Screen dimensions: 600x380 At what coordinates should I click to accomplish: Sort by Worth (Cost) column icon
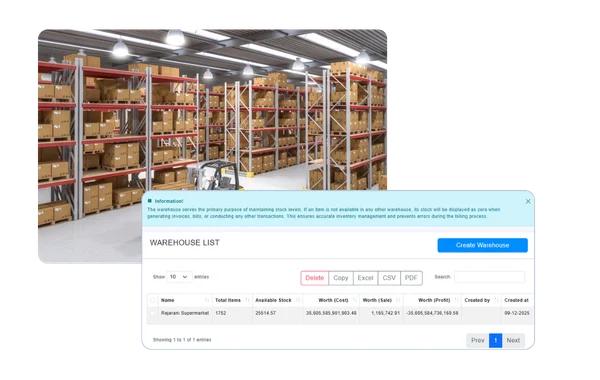(x=355, y=300)
